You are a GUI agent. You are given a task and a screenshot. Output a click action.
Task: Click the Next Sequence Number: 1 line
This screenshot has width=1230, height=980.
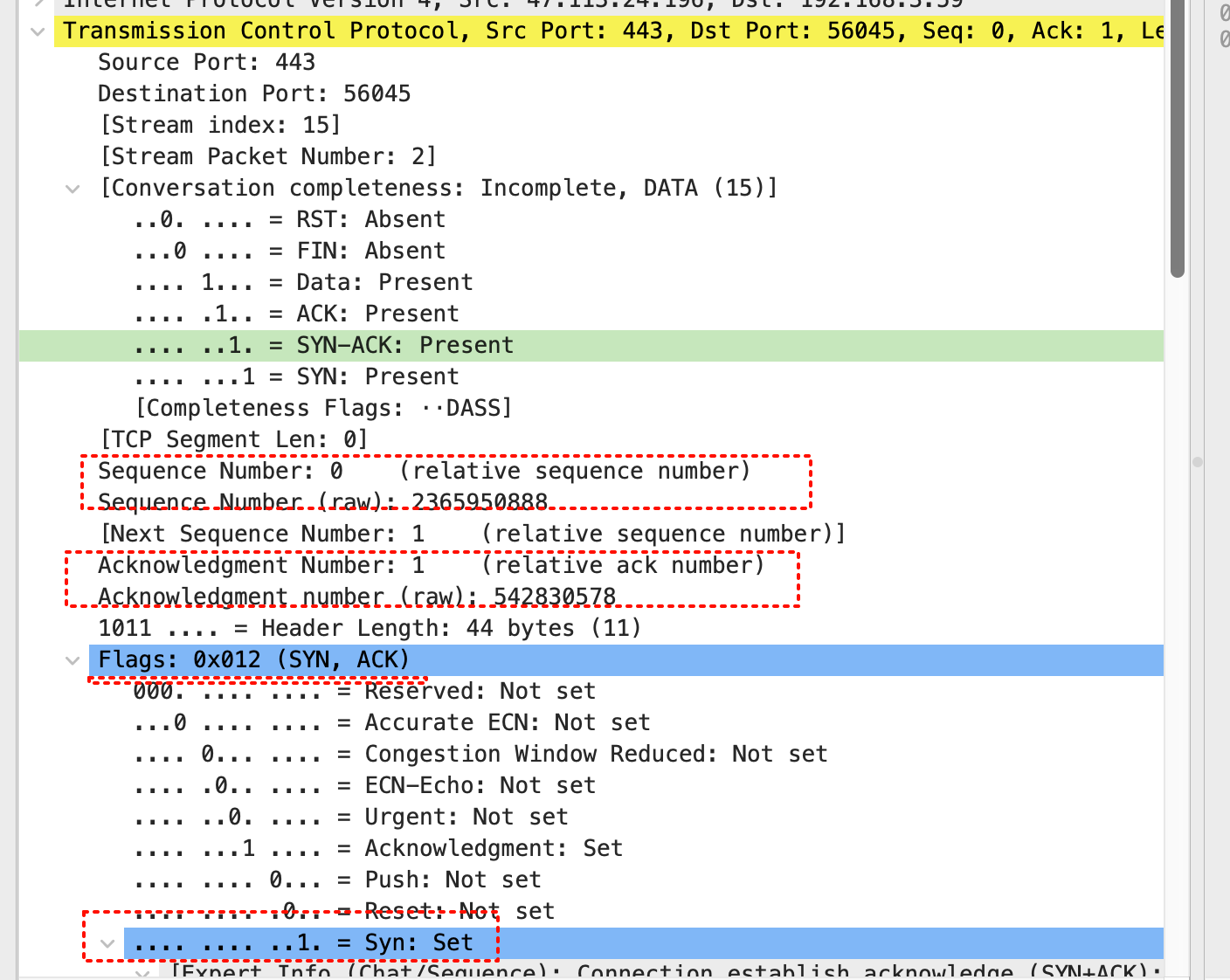[x=472, y=535]
